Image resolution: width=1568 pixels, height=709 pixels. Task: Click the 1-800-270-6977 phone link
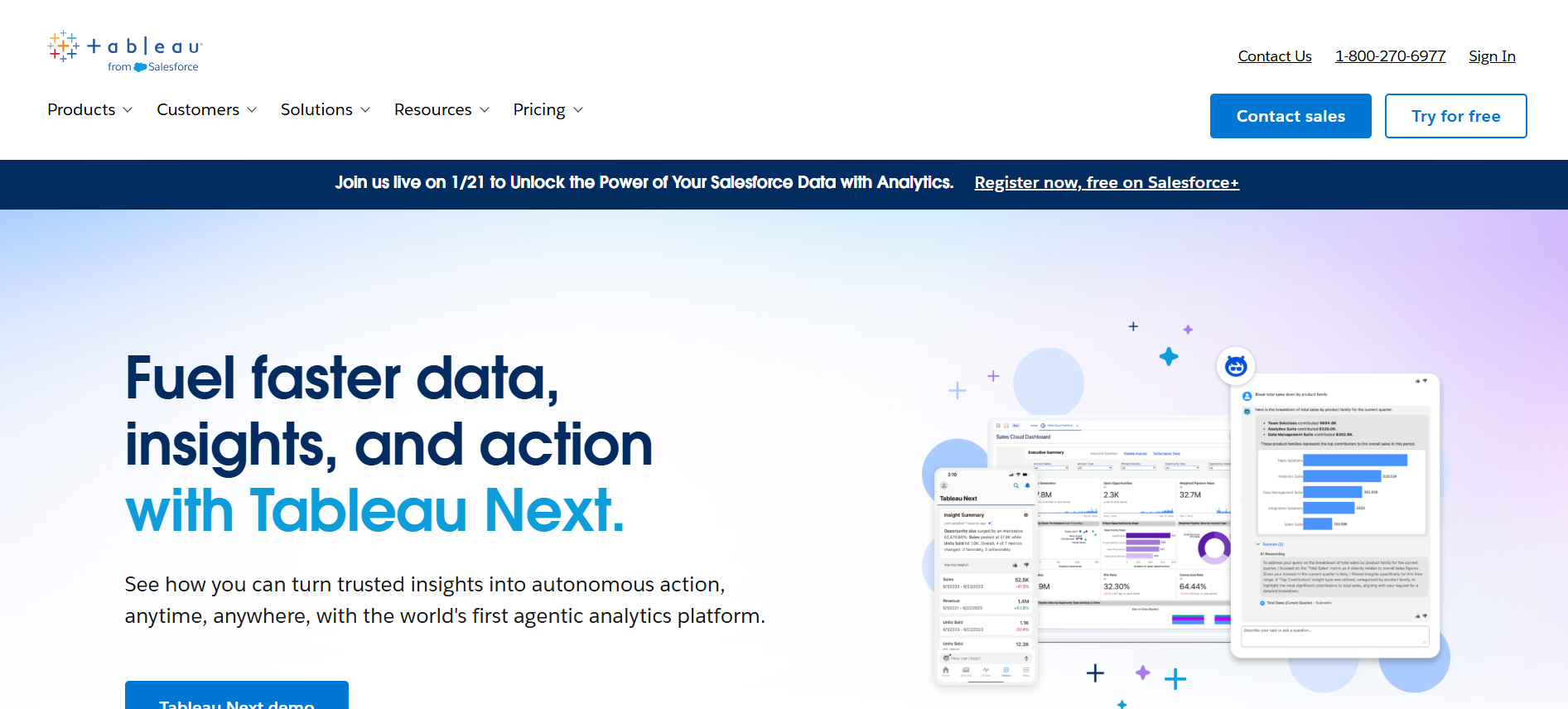pos(1390,56)
